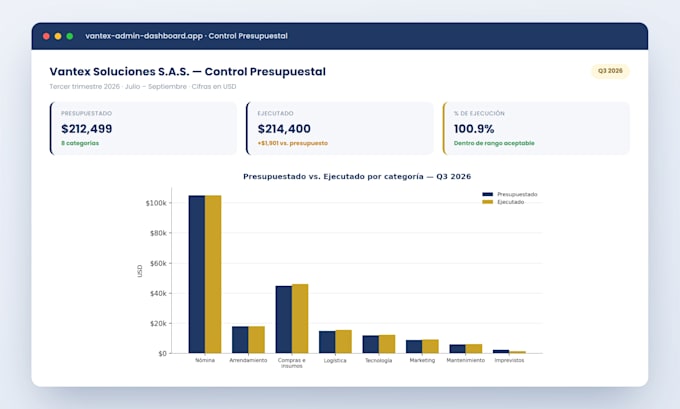Click the 8 categorías label
Viewport: 680px width, 409px height.
click(x=80, y=143)
